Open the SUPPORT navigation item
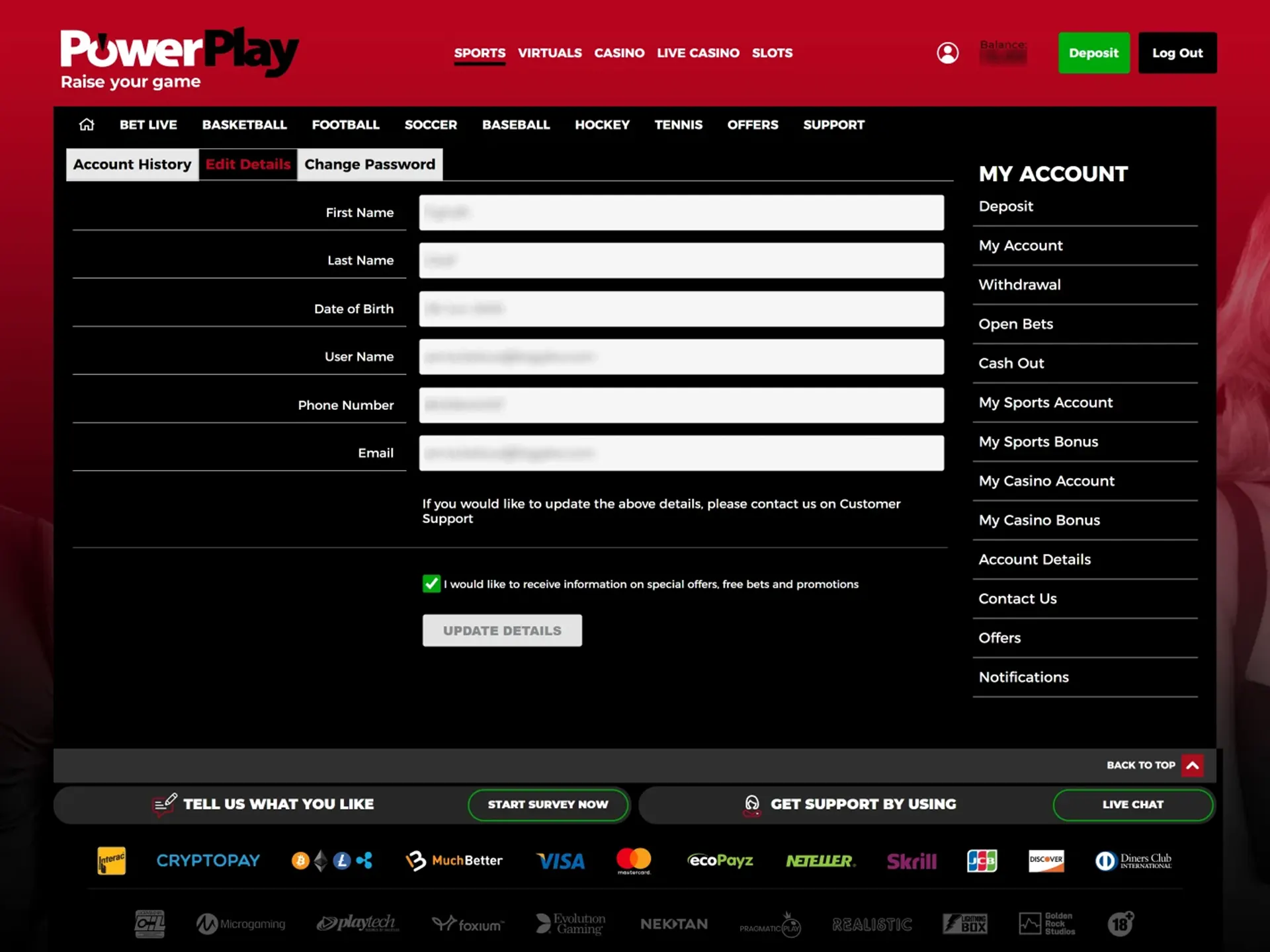Viewport: 1270px width, 952px height. point(833,124)
